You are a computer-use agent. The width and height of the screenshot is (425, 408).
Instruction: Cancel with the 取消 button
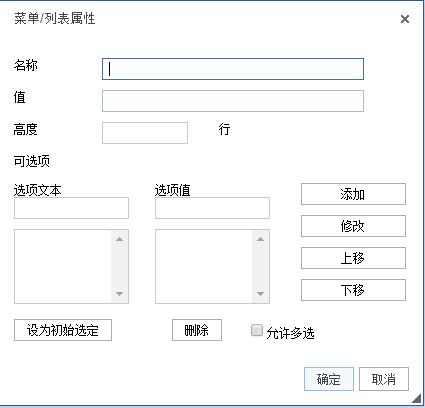point(384,379)
